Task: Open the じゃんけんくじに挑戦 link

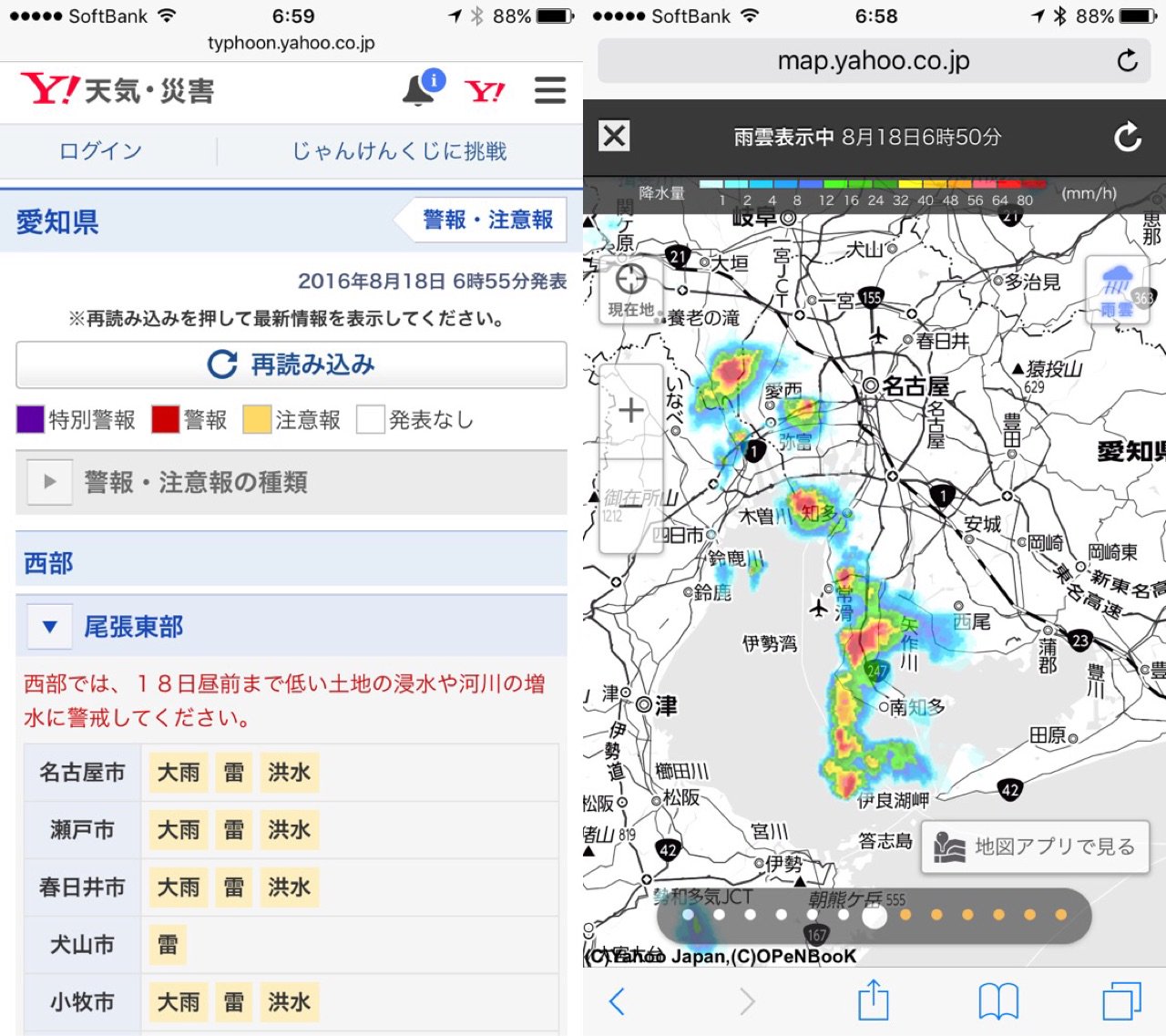Action: point(399,151)
